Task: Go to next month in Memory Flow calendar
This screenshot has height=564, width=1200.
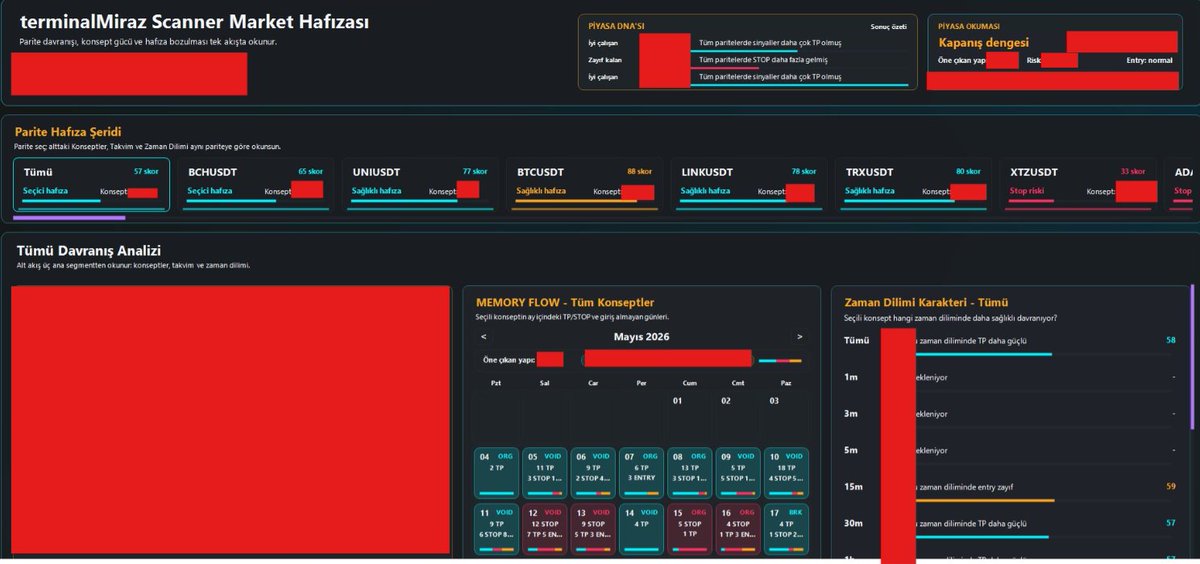Action: pyautogui.click(x=799, y=337)
